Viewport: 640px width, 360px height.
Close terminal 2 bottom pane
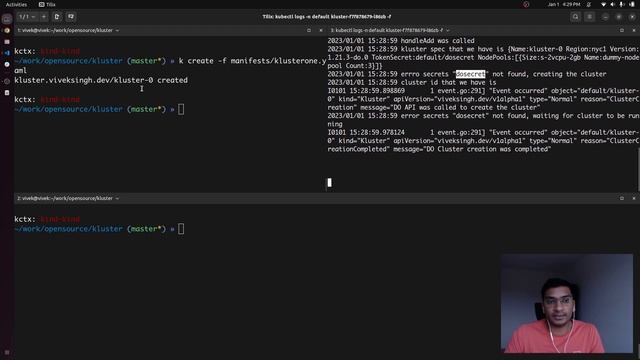click(634, 198)
